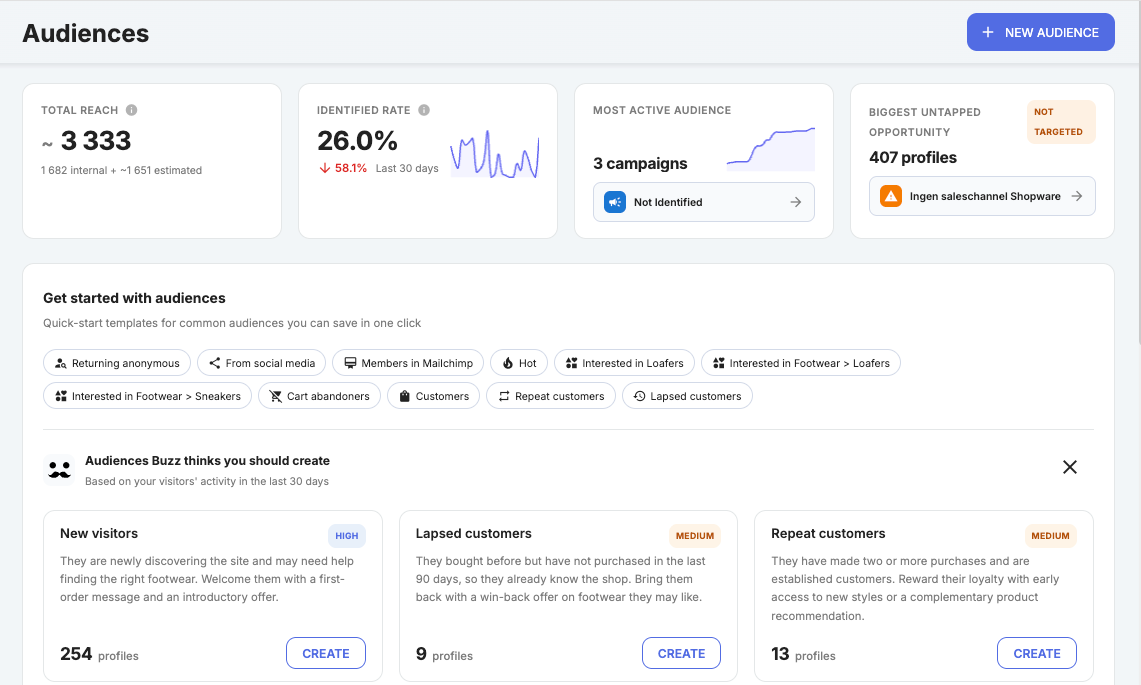Click the '3 campaigns' text
Image resolution: width=1141 pixels, height=685 pixels.
[640, 163]
